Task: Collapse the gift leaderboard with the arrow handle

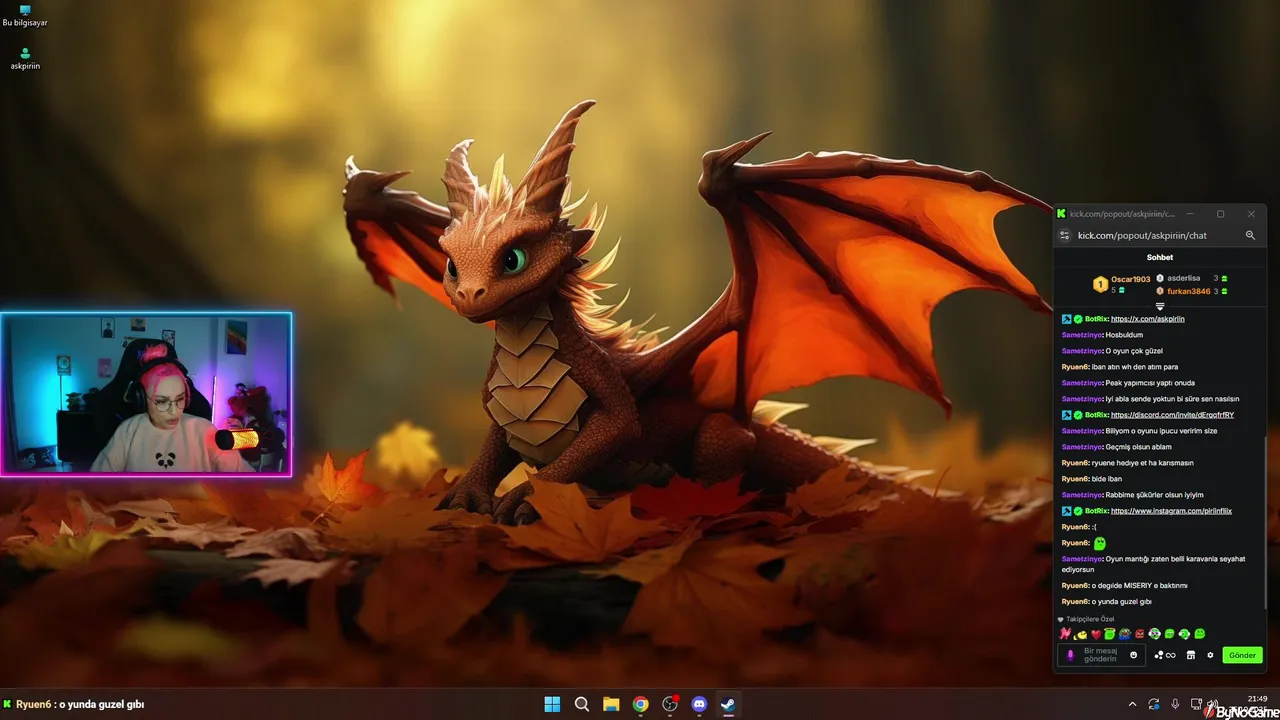Action: [1160, 305]
